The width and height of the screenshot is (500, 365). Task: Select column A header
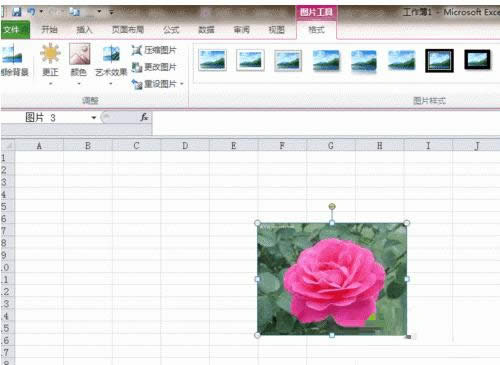[x=39, y=146]
